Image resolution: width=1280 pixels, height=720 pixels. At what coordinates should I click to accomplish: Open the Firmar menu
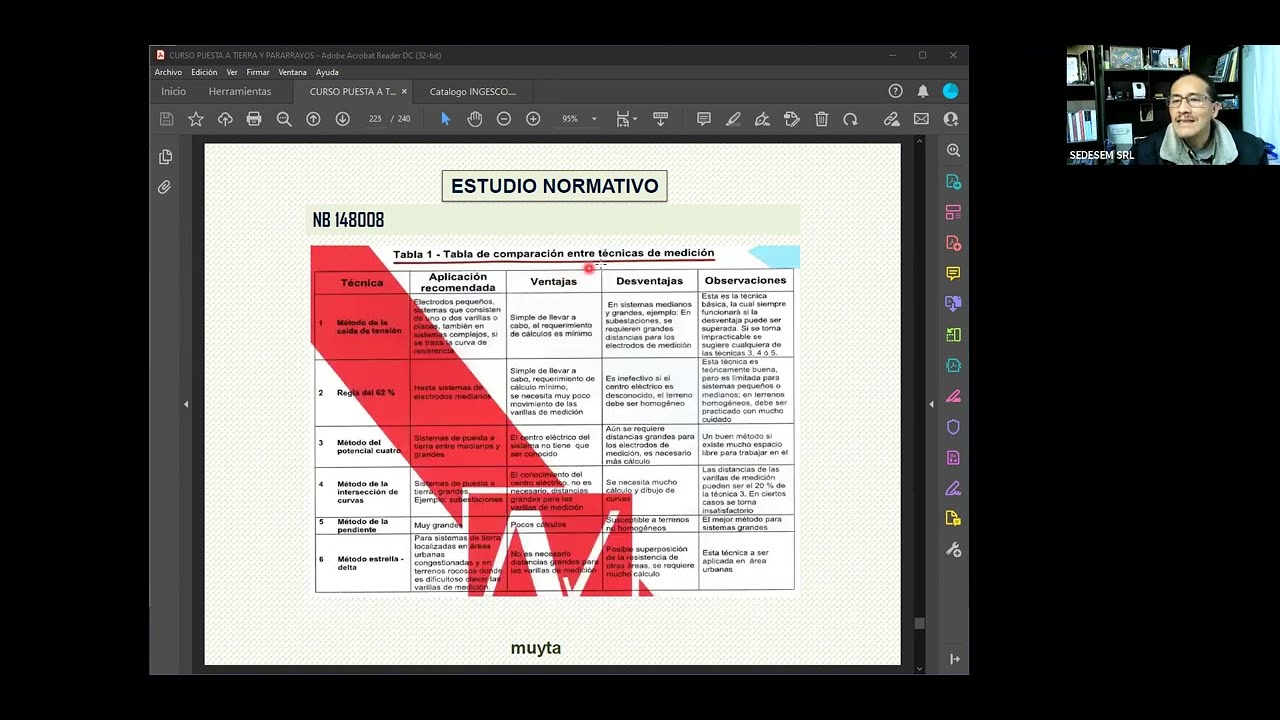point(258,72)
